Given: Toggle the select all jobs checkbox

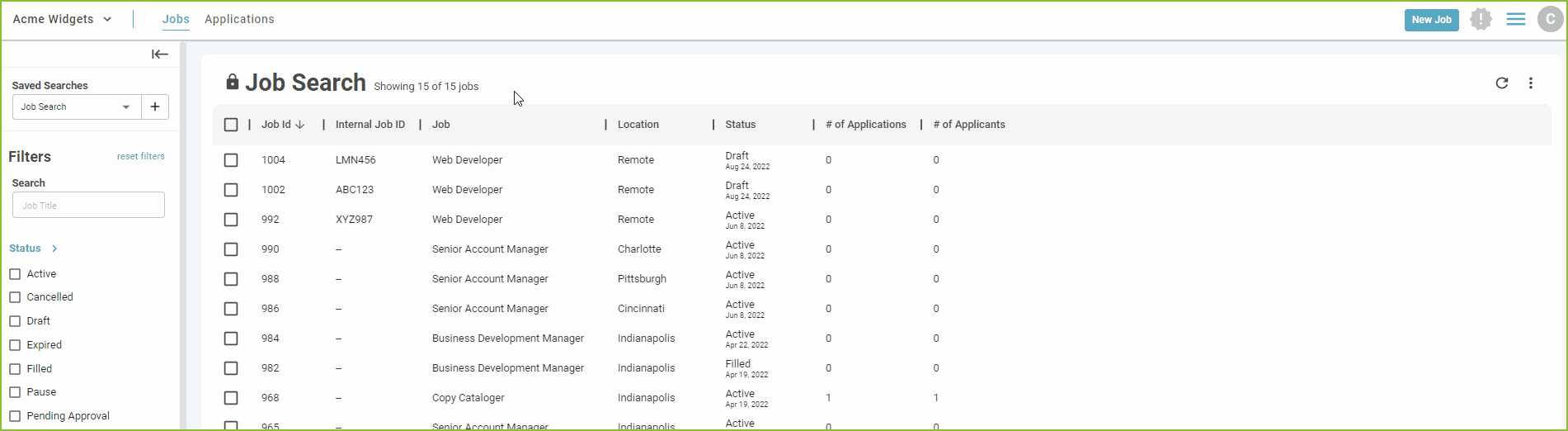Looking at the screenshot, I should tap(231, 125).
